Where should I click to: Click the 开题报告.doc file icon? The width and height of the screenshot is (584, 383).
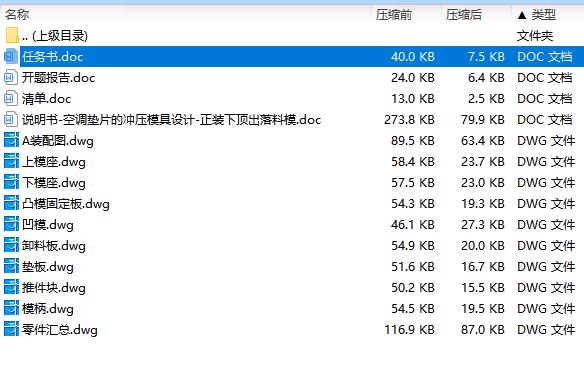[x=11, y=77]
